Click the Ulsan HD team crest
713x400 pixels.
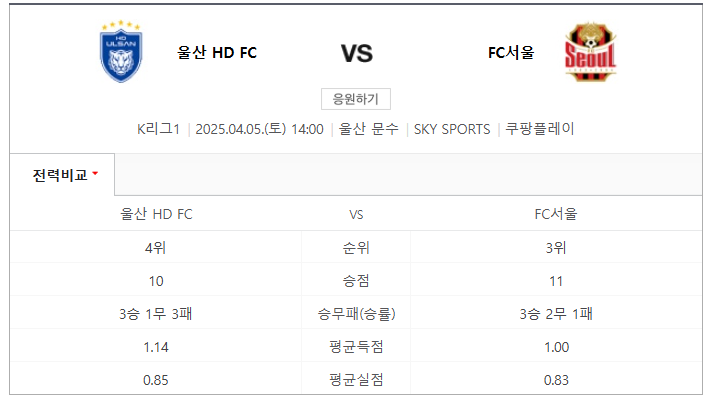[121, 51]
